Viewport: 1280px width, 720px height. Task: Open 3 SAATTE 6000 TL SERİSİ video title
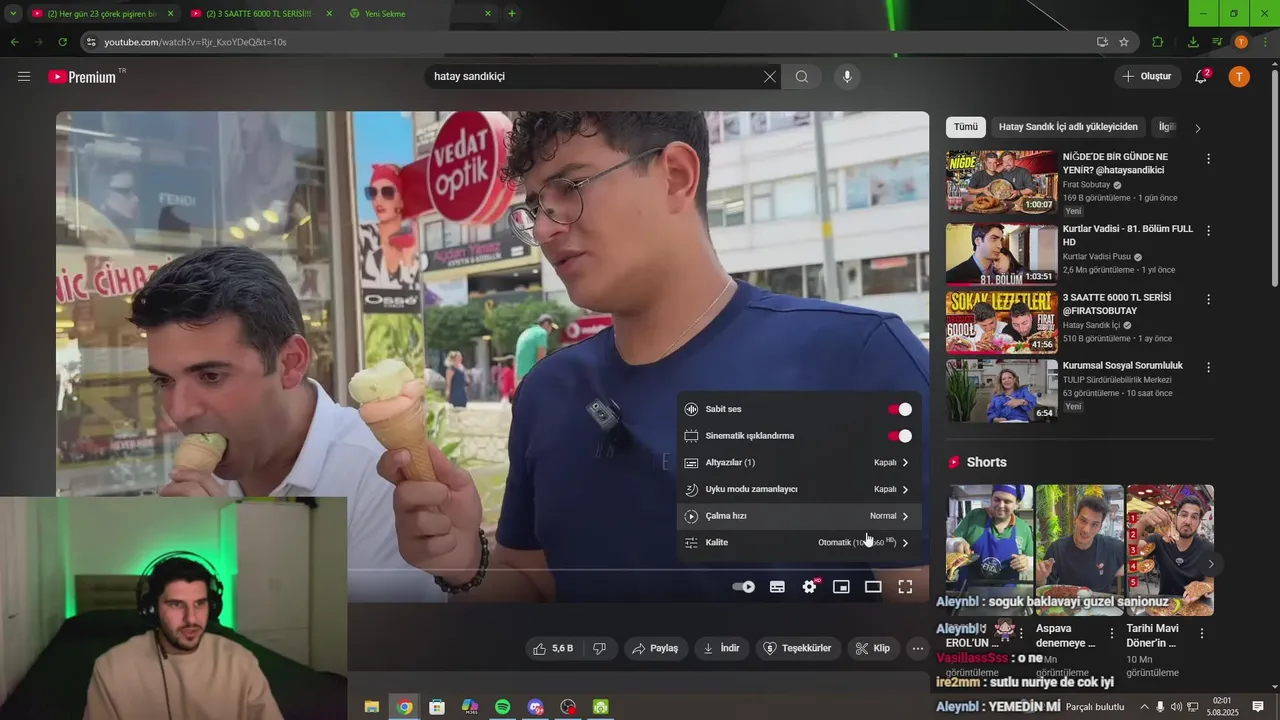[x=1117, y=304]
